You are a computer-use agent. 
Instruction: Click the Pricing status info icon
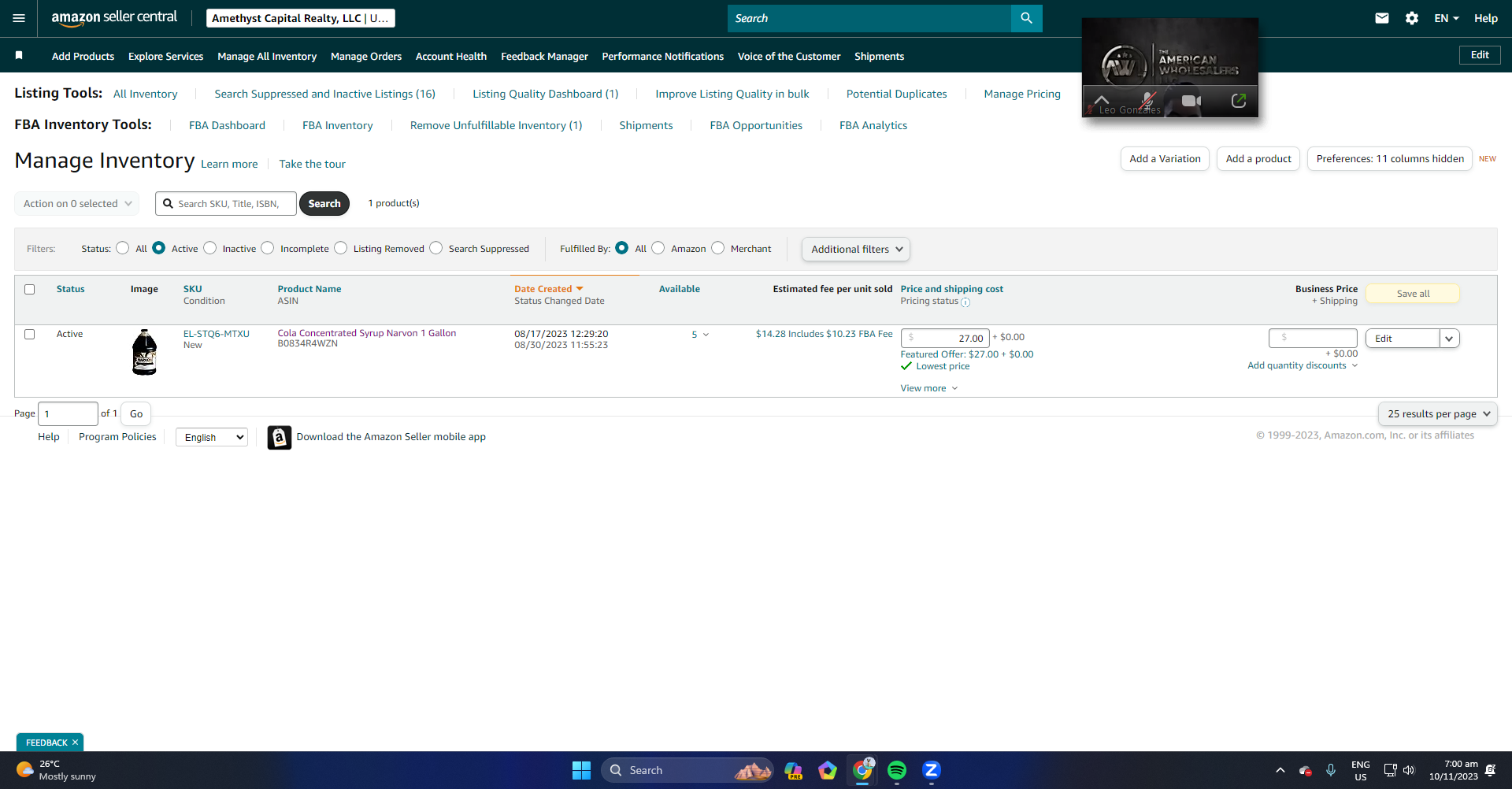tap(965, 302)
